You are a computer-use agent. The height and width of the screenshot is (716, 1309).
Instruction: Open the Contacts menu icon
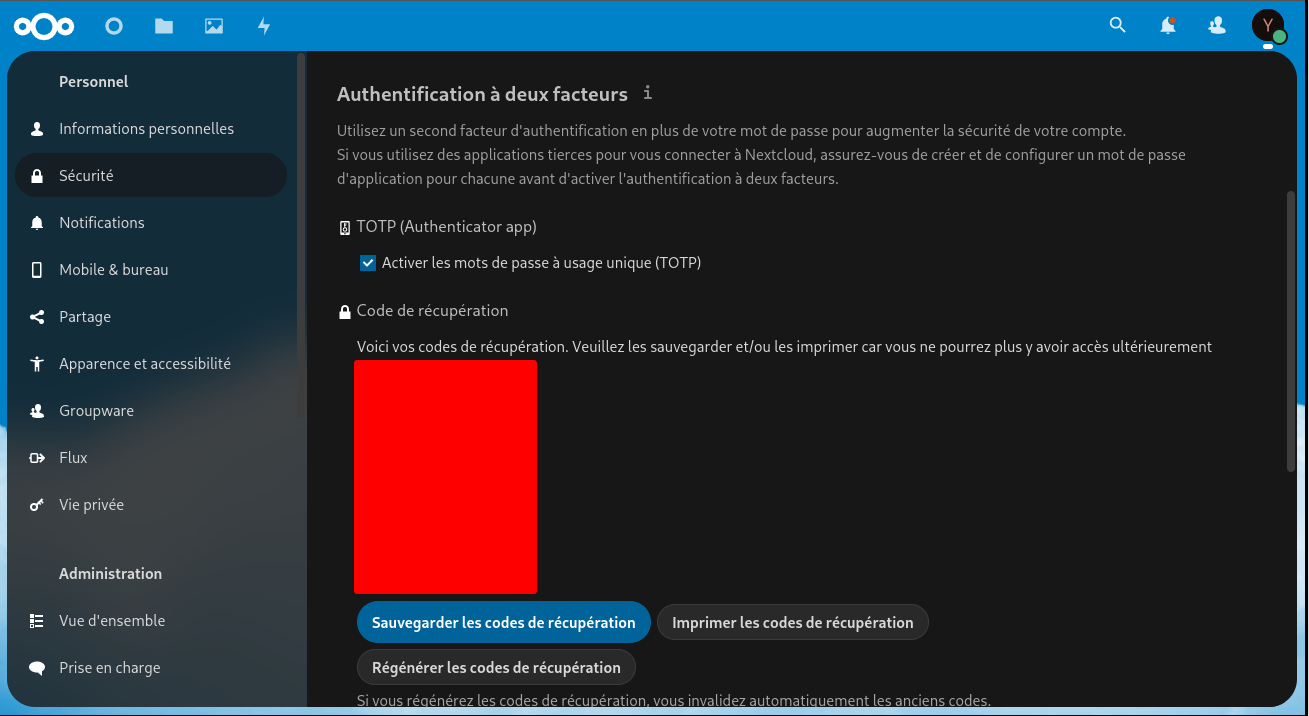(1217, 26)
